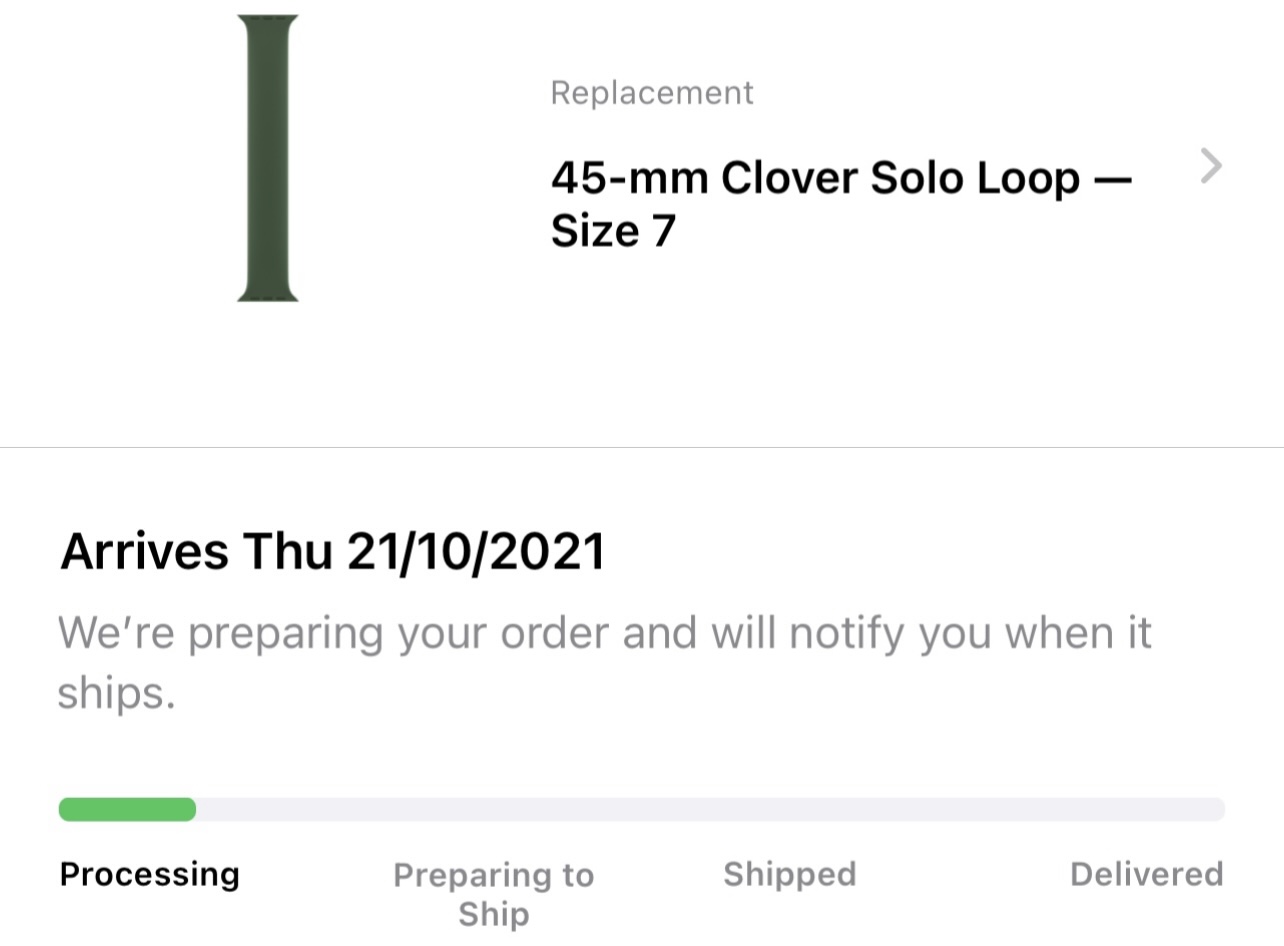This screenshot has width=1284, height=946.
Task: Select the Preparing to Ship step
Action: tap(493, 894)
